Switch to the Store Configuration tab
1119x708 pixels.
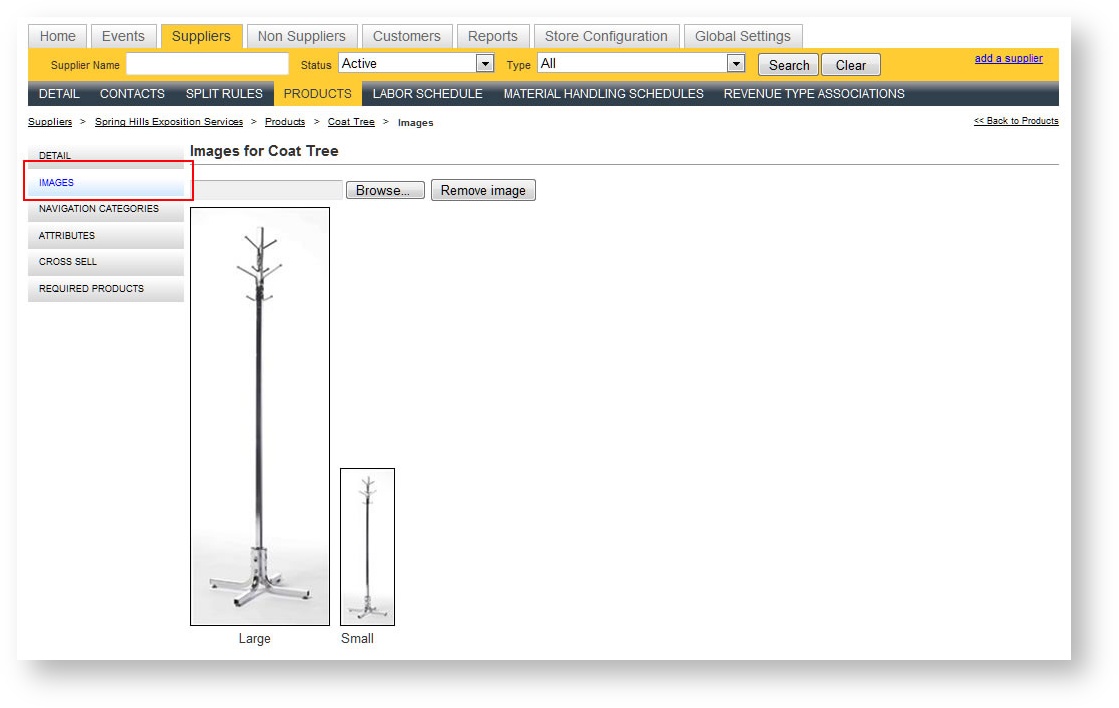(x=606, y=36)
